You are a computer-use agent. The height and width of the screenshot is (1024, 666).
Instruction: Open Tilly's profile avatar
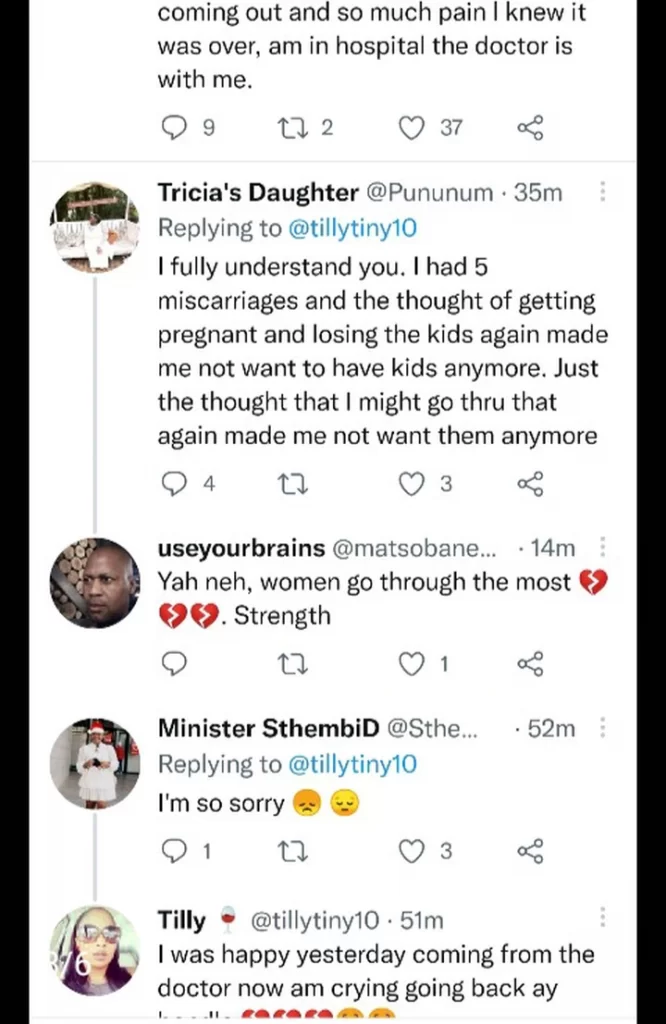click(x=95, y=950)
